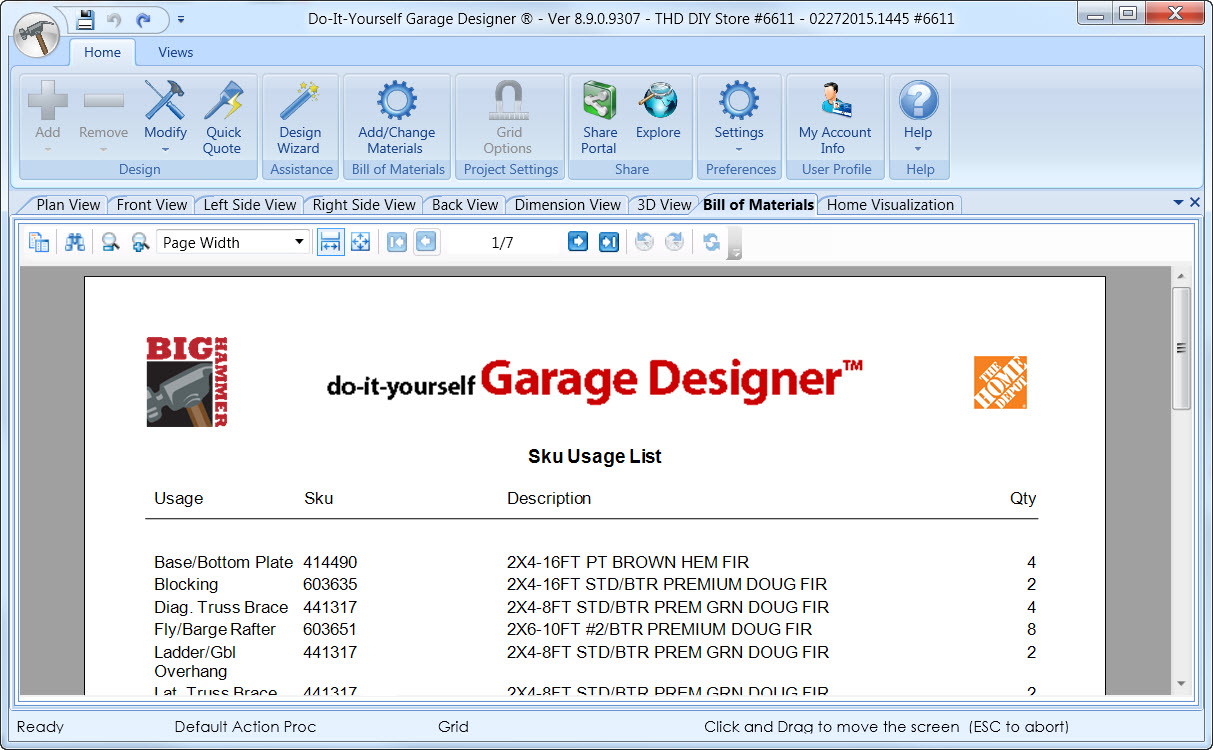This screenshot has height=750, width=1213.
Task: Go to the first report page
Action: pos(397,242)
